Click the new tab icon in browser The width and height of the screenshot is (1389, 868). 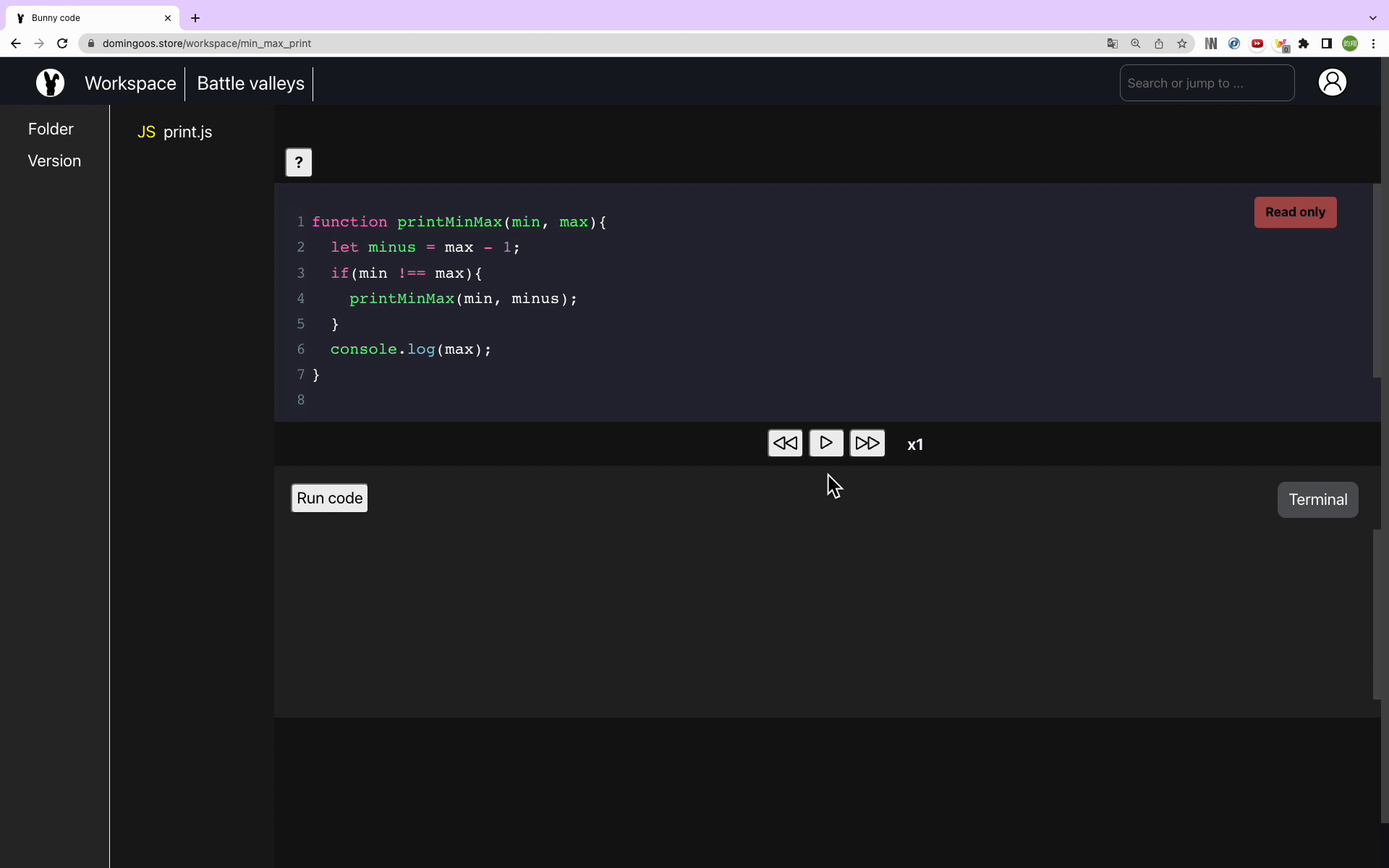pyautogui.click(x=196, y=18)
